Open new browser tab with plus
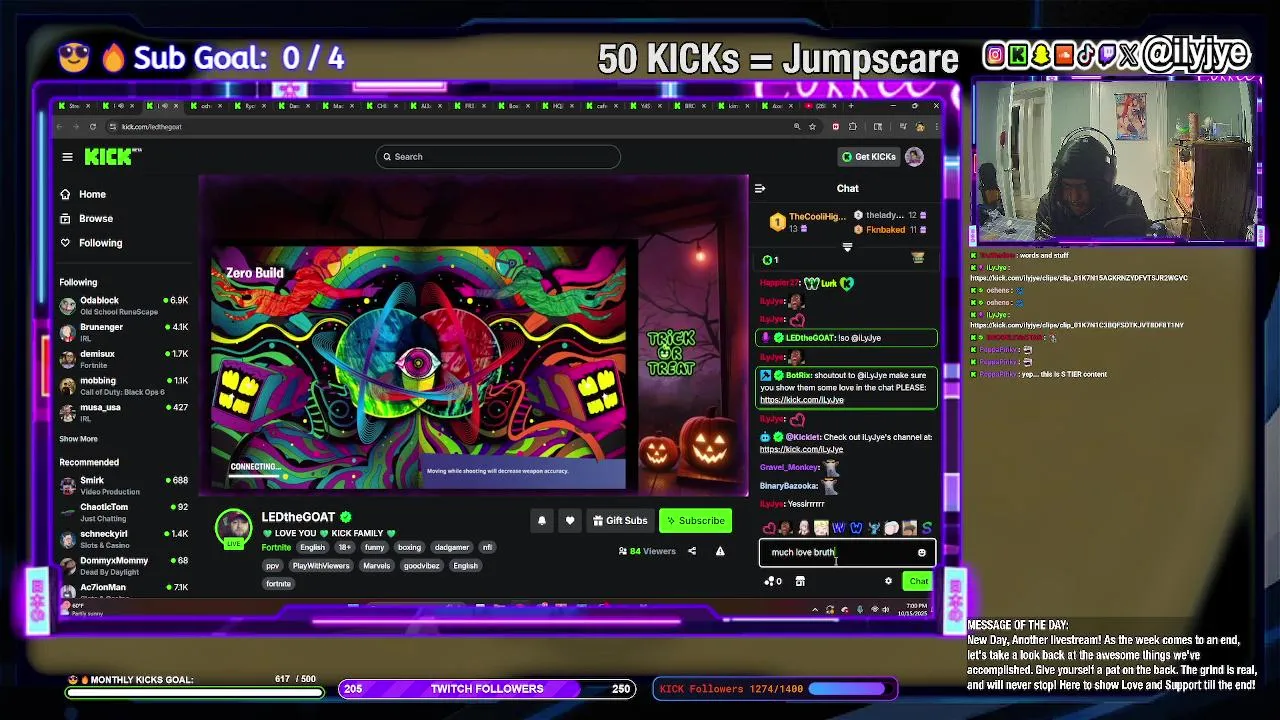 [x=851, y=105]
